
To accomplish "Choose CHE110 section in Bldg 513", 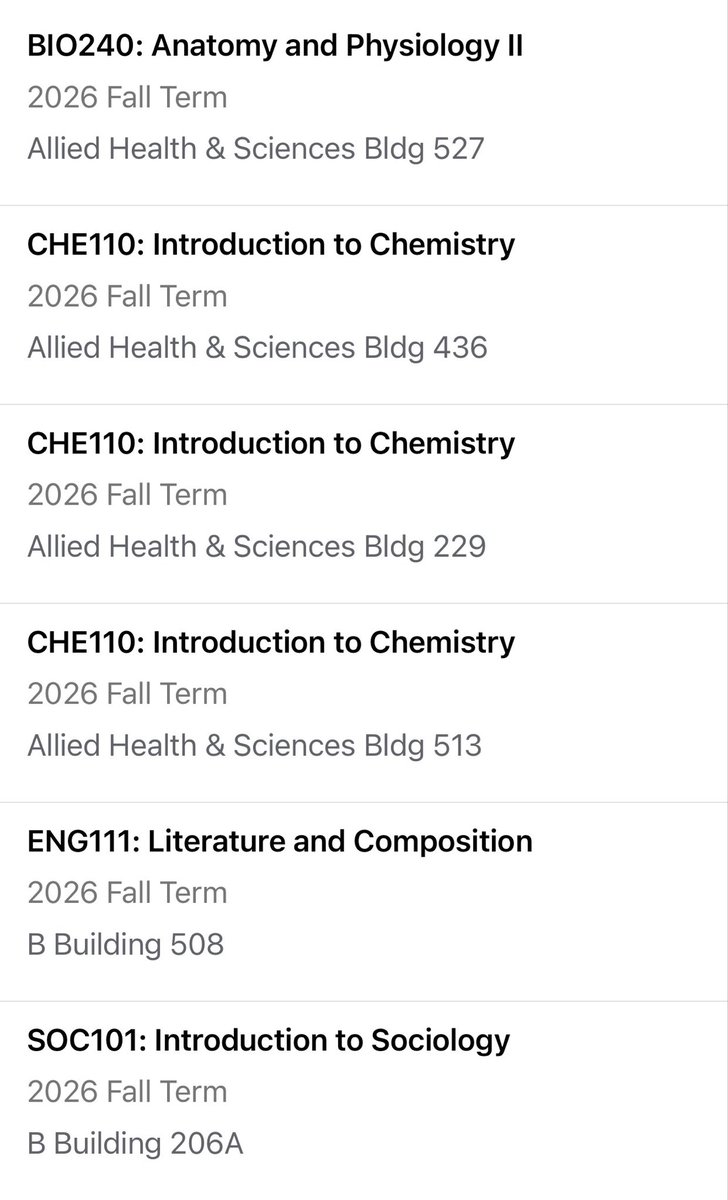I will 364,703.
